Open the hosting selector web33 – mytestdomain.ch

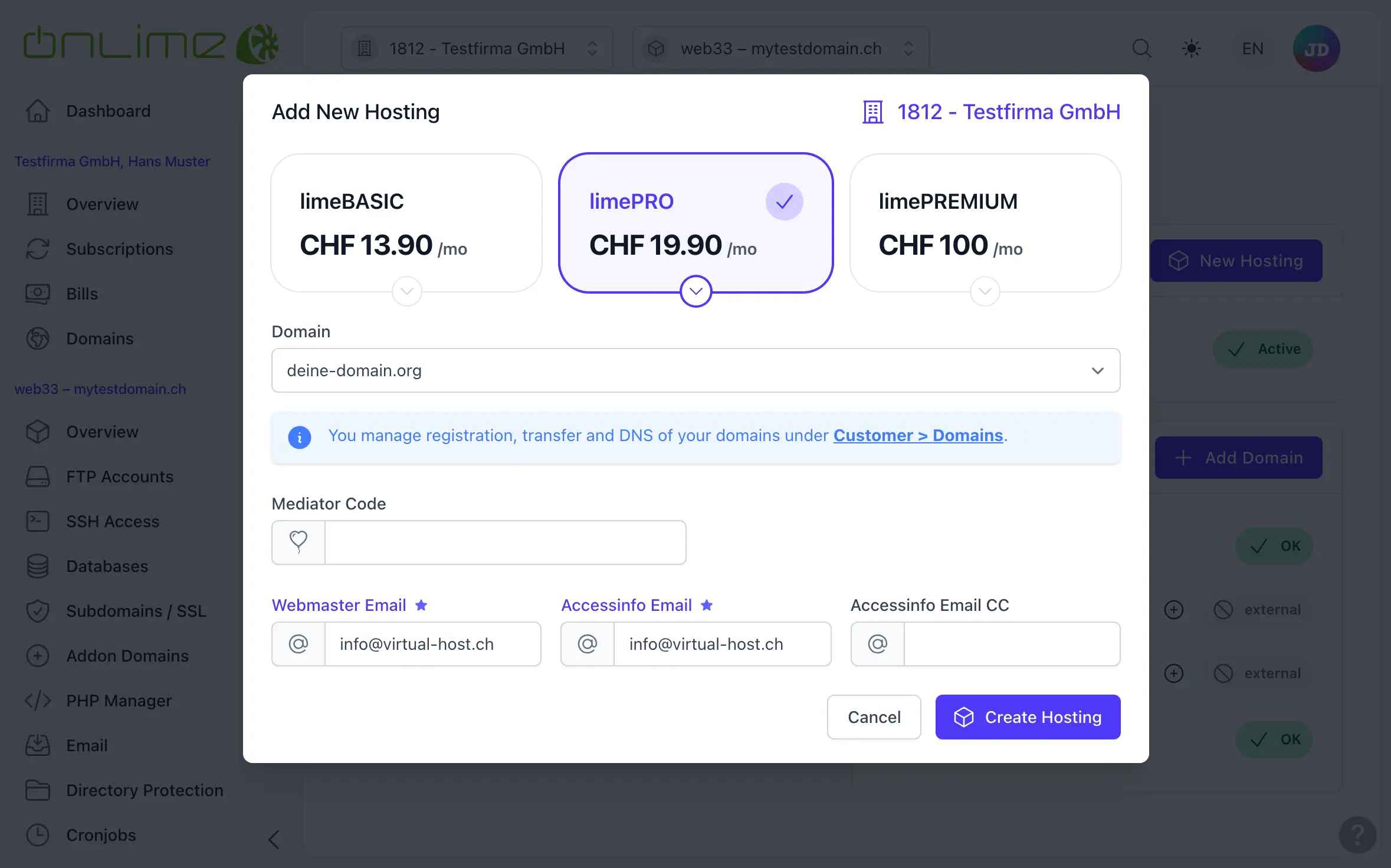[780, 48]
